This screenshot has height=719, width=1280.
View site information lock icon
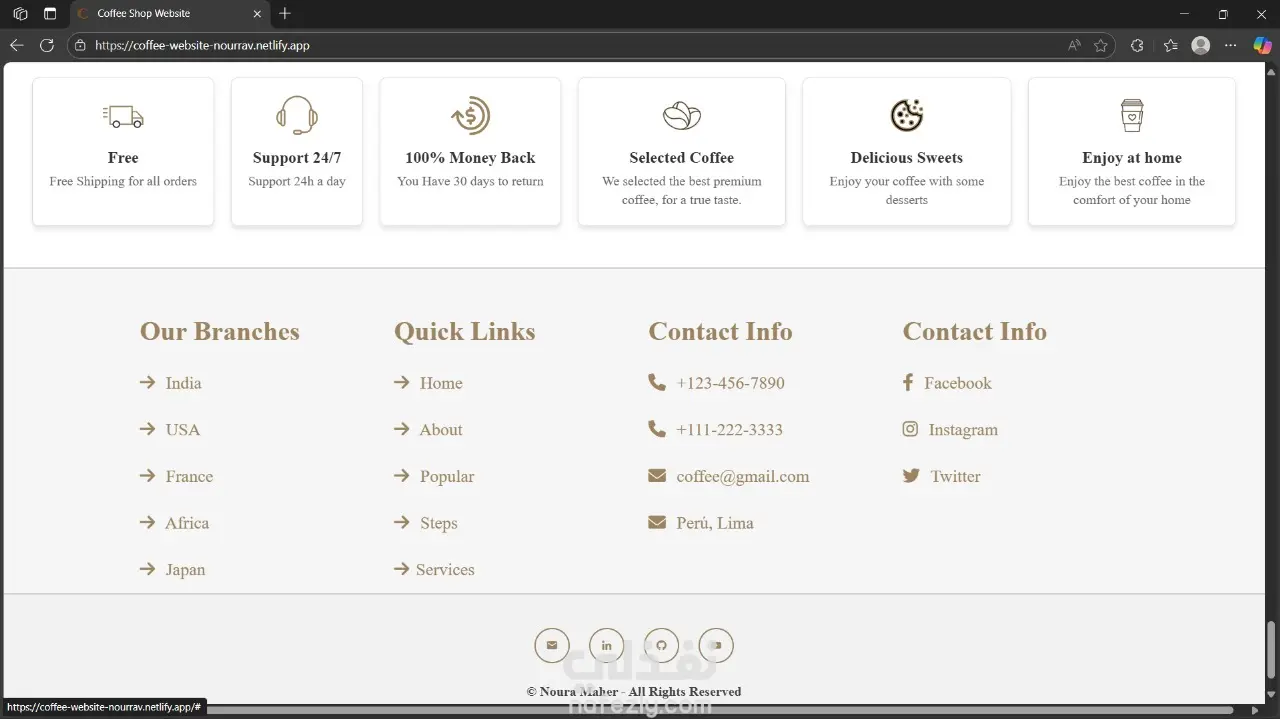(x=81, y=45)
